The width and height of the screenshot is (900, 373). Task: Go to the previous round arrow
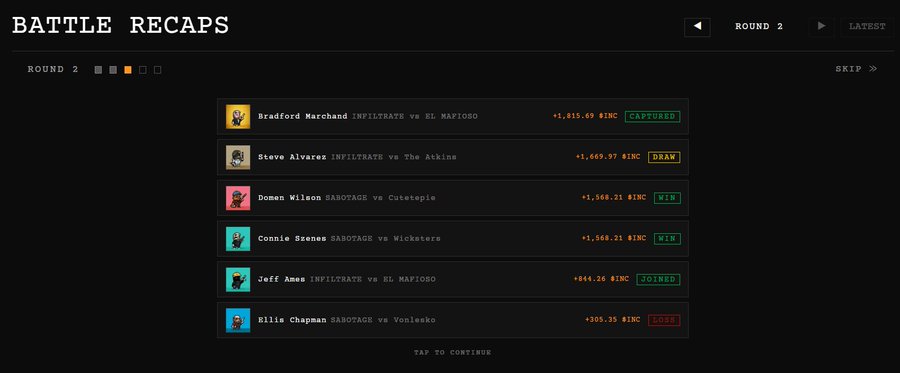point(697,27)
